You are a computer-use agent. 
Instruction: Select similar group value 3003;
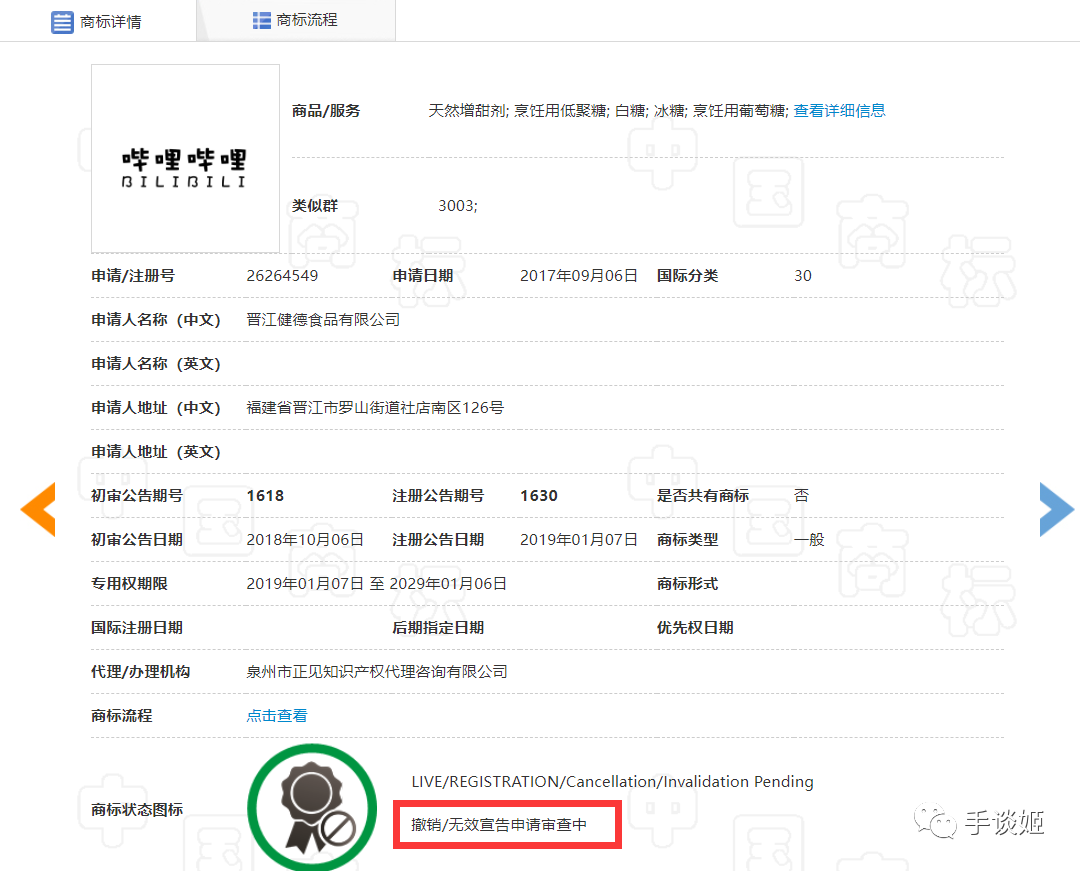tap(458, 206)
